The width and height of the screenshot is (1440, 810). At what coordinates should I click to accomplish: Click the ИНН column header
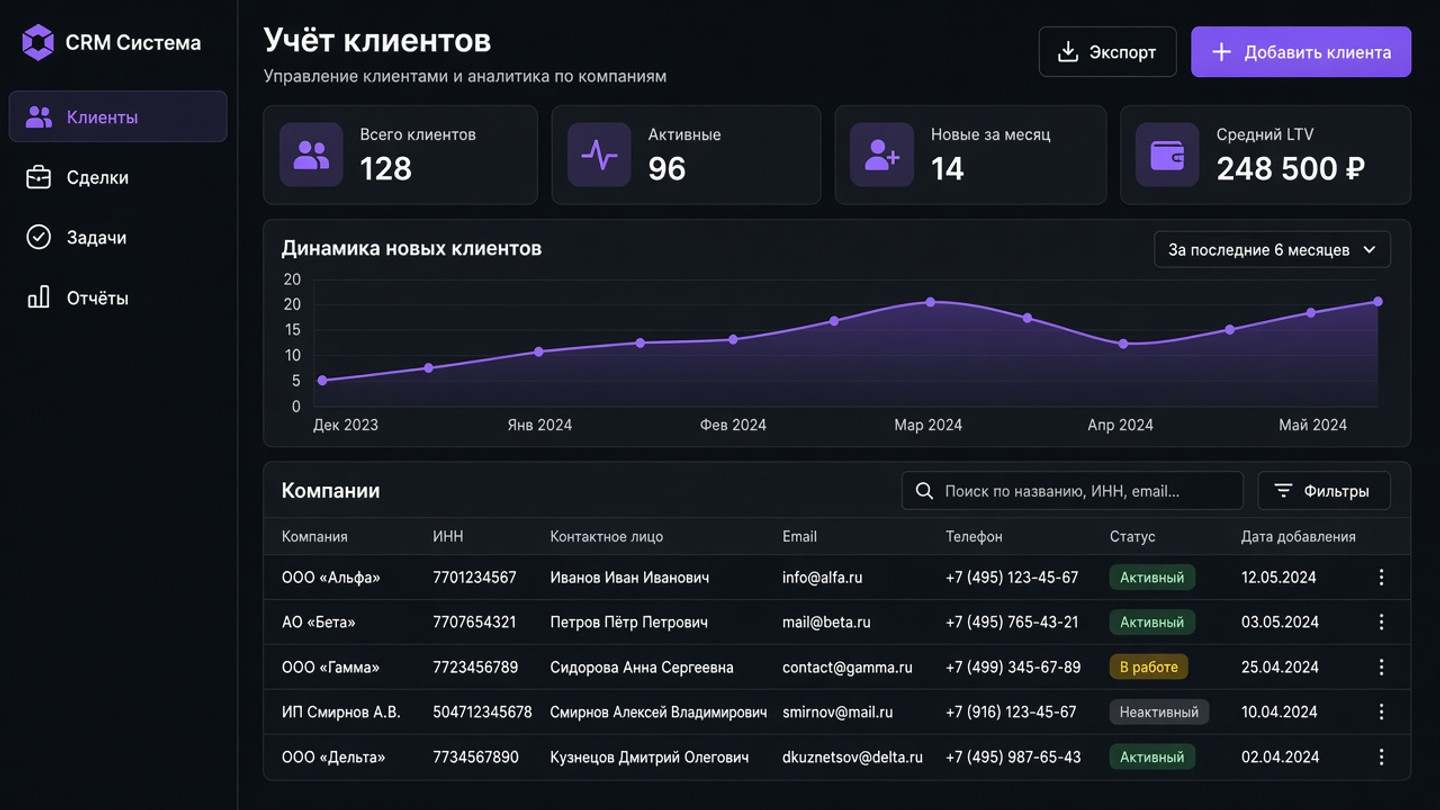coord(448,537)
